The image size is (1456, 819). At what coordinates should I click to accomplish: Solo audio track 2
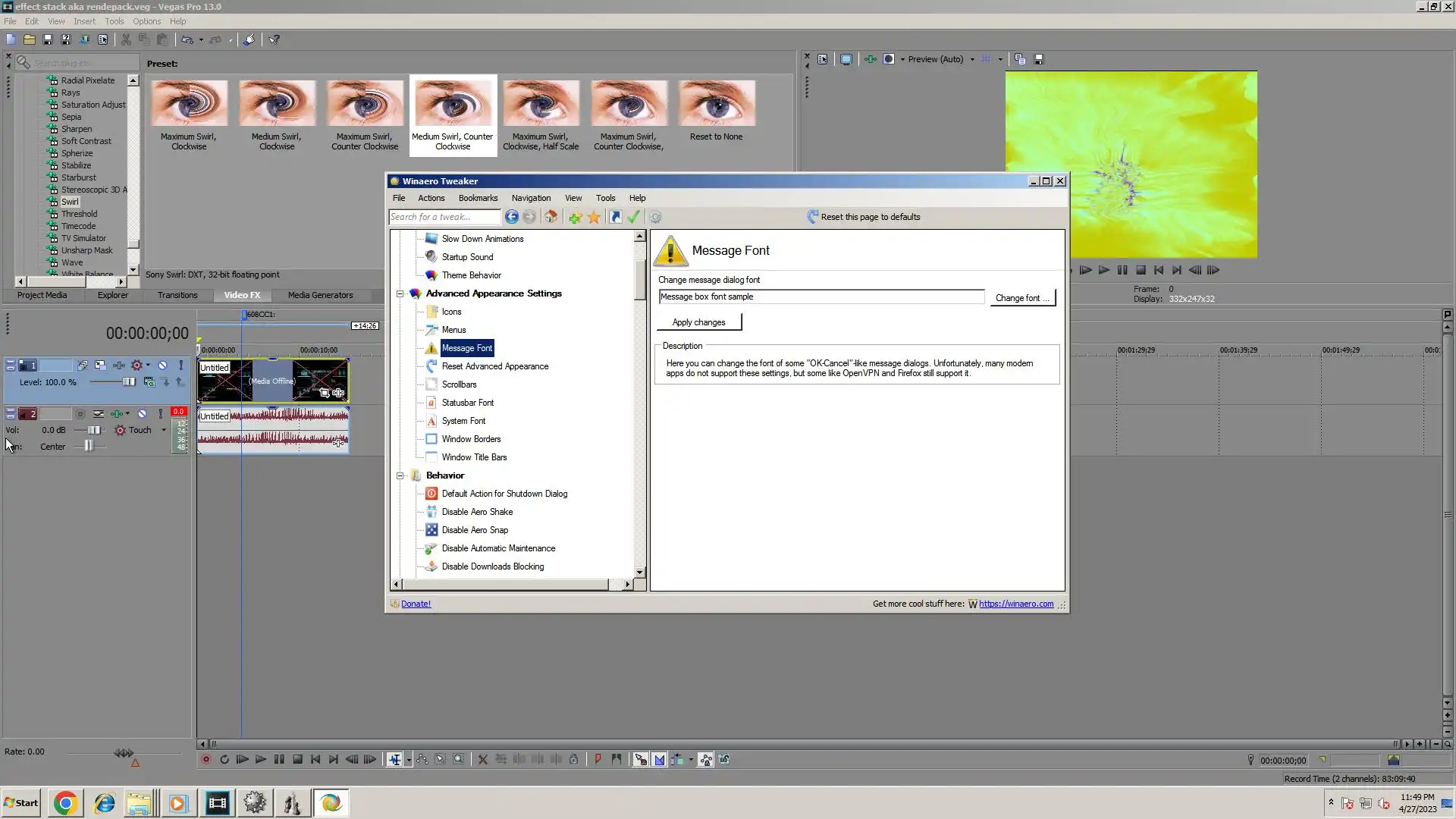pos(160,414)
